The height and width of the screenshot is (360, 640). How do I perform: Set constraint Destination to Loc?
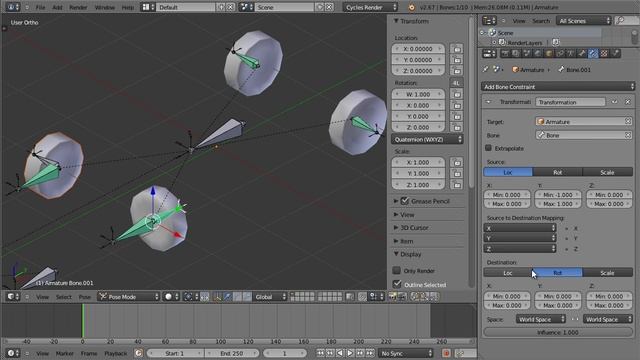coord(508,273)
